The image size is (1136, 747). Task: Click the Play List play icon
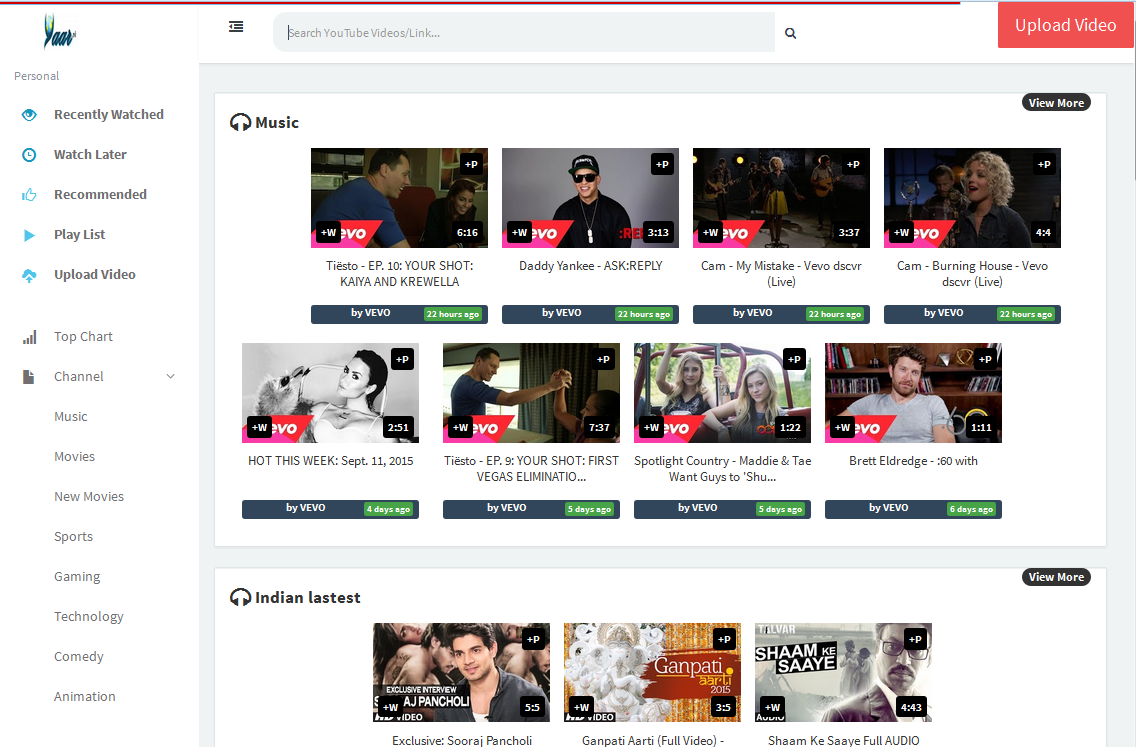pos(29,235)
